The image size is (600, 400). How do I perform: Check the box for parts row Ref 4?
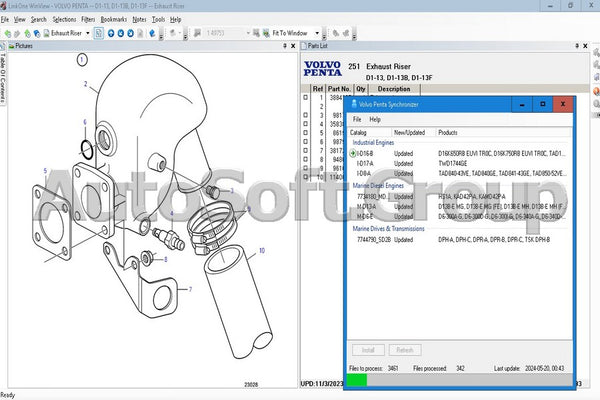click(x=305, y=124)
